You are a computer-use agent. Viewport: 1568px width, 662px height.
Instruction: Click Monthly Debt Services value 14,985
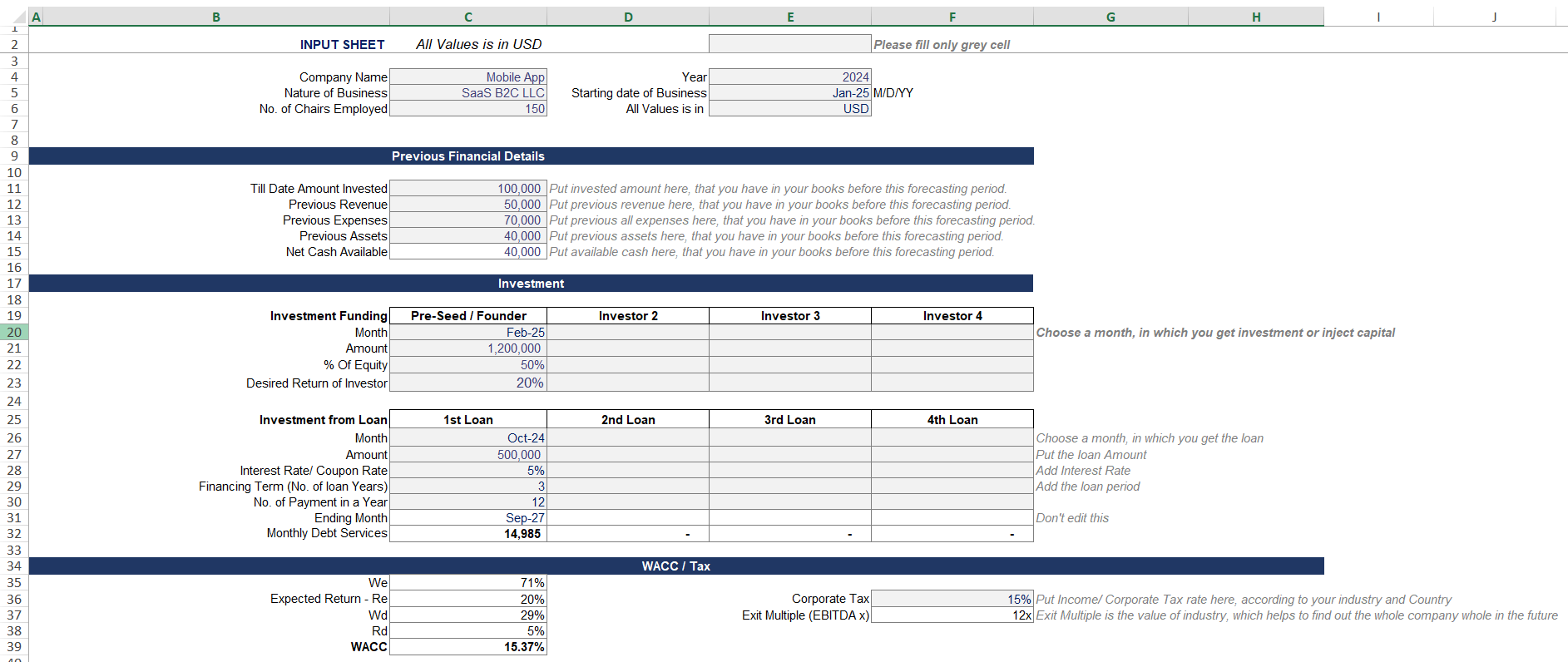[468, 534]
